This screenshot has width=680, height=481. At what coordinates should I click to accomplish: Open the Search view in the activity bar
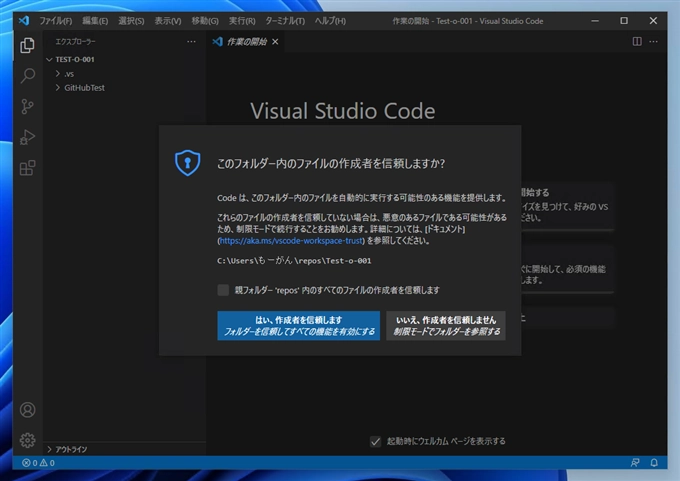(27, 75)
